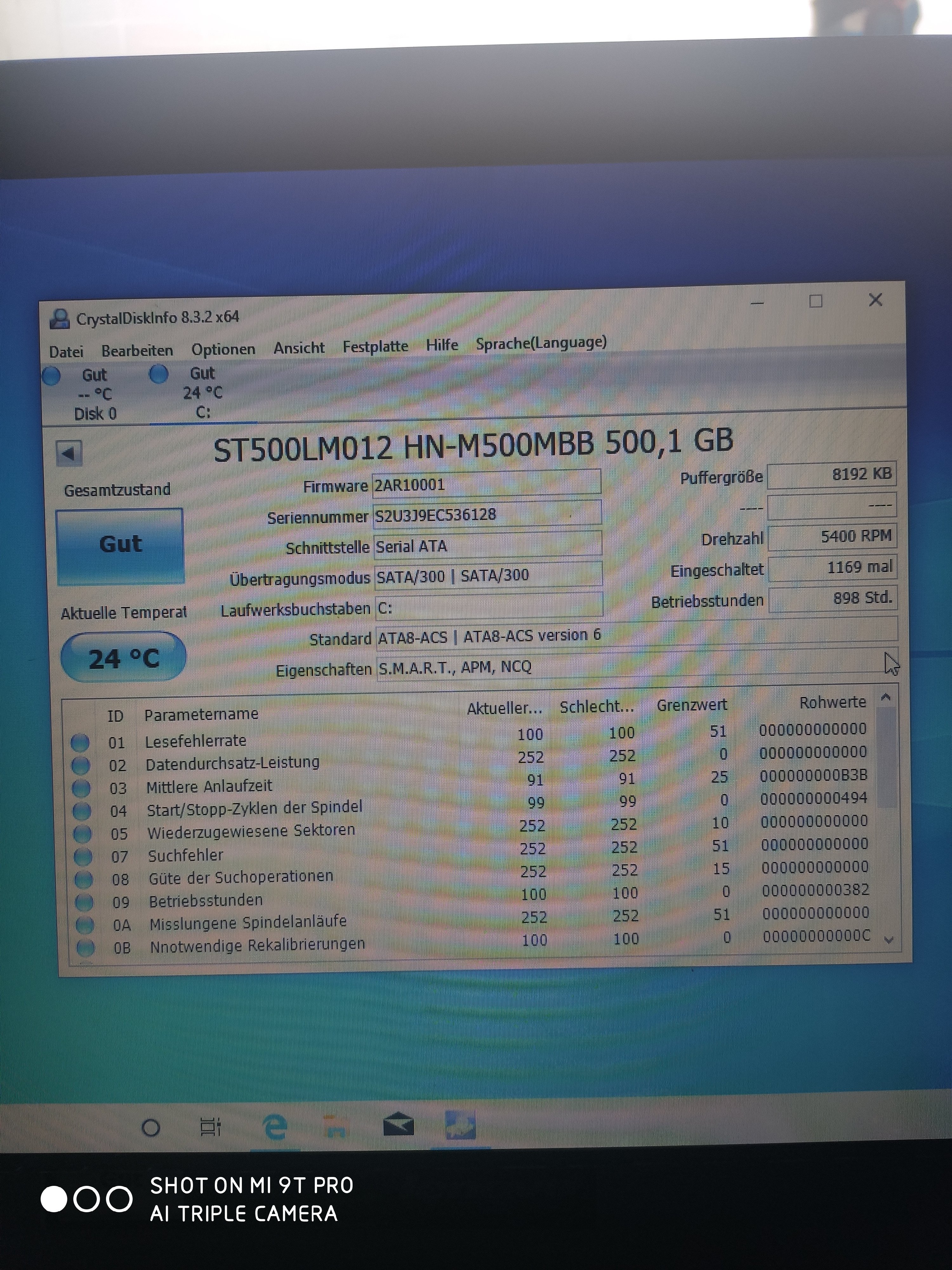
Task: Select the Wiederzugewiesene Sektoren attribute name
Action: (x=251, y=831)
